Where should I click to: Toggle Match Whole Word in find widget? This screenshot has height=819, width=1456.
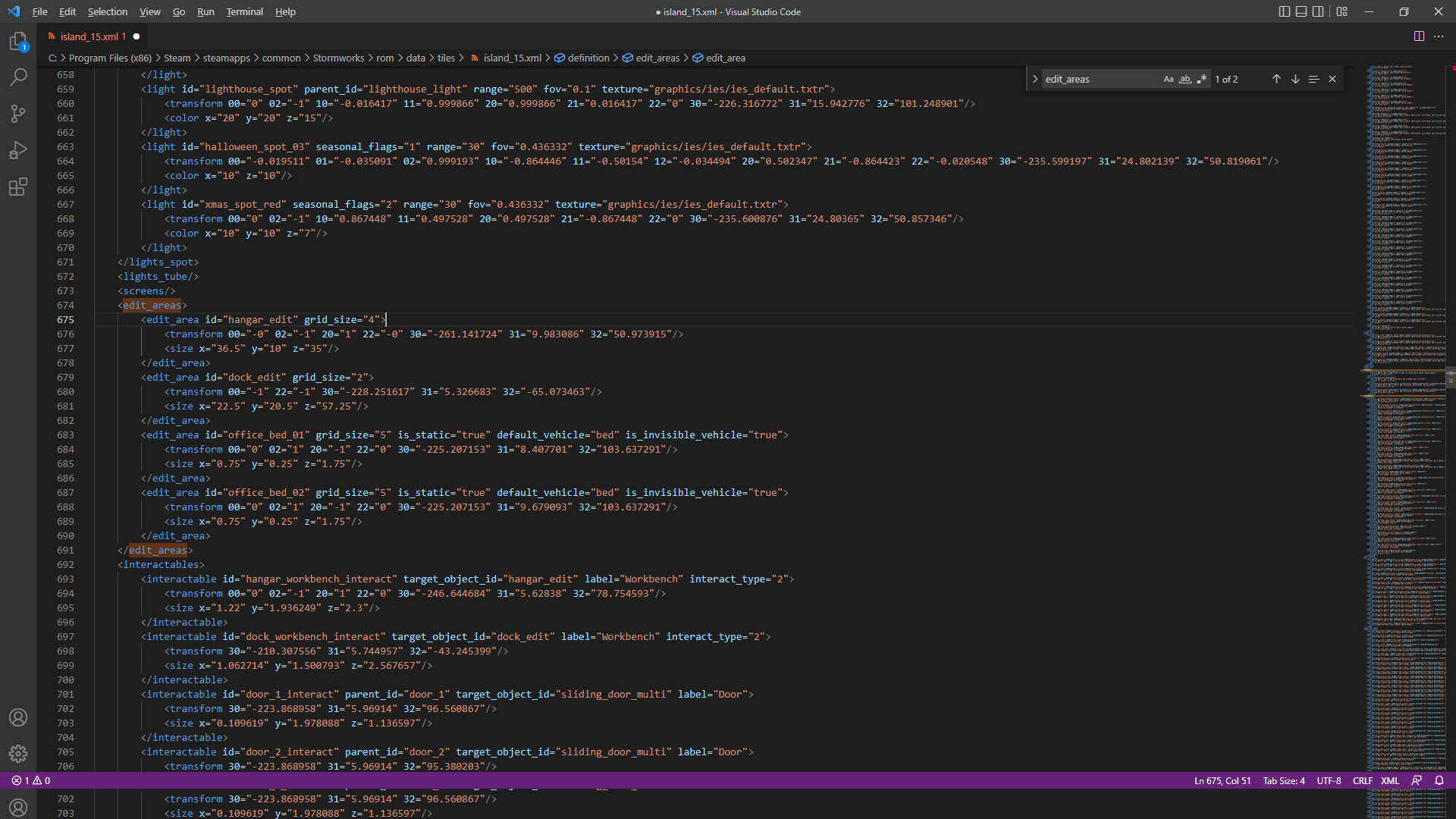[x=1185, y=79]
